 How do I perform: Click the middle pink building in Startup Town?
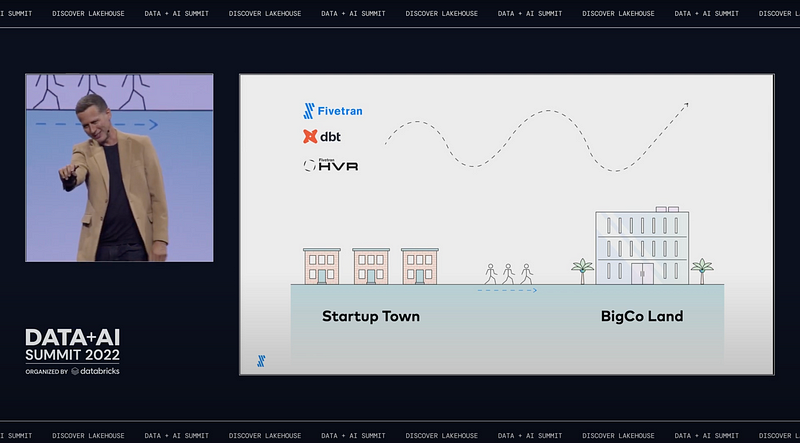pos(371,266)
